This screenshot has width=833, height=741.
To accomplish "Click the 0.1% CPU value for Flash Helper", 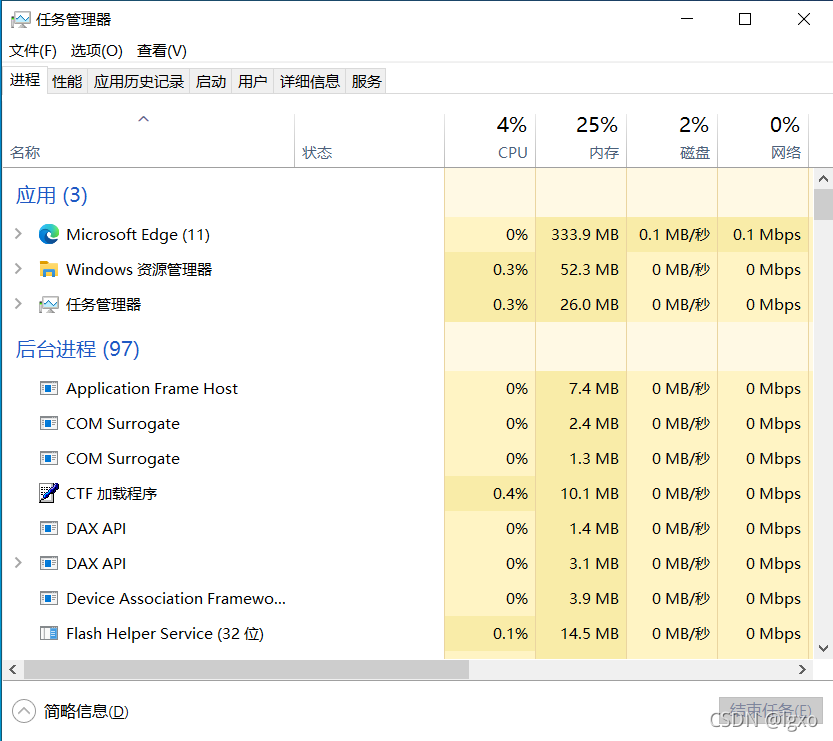I will tap(511, 634).
